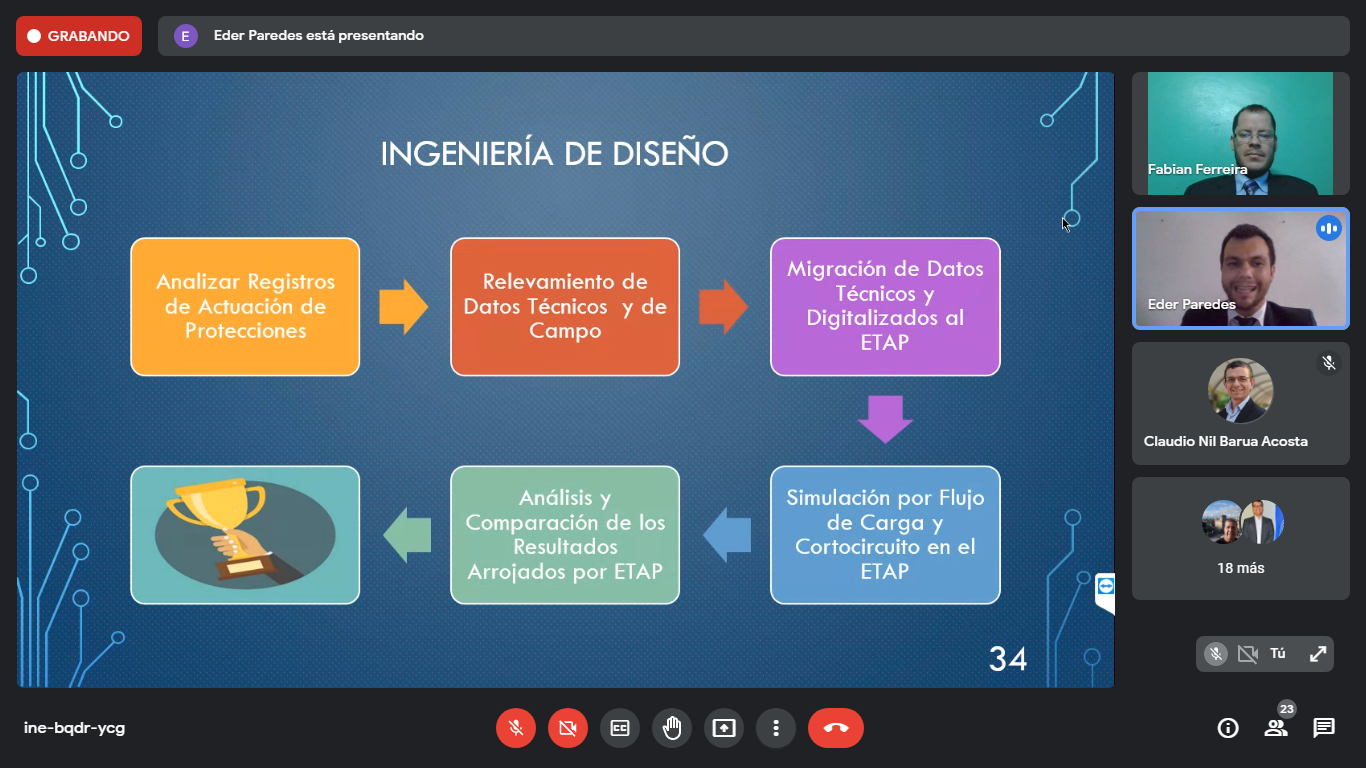Click Claudio Nil Barua Acosta's tile
Viewport: 1366px width, 768px height.
1240,403
